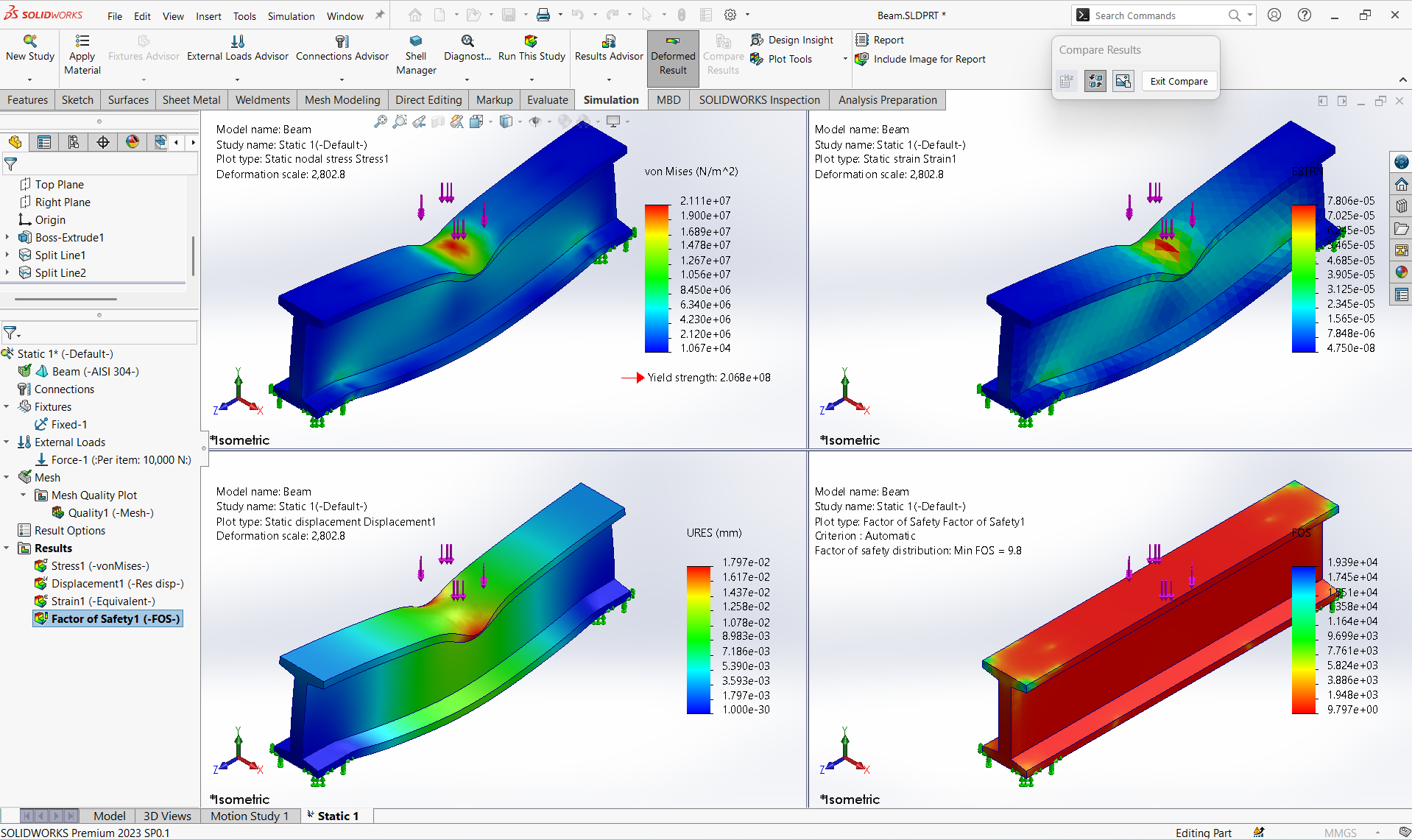This screenshot has height=840, width=1412.
Task: Click Design Insight
Action: tap(792, 40)
